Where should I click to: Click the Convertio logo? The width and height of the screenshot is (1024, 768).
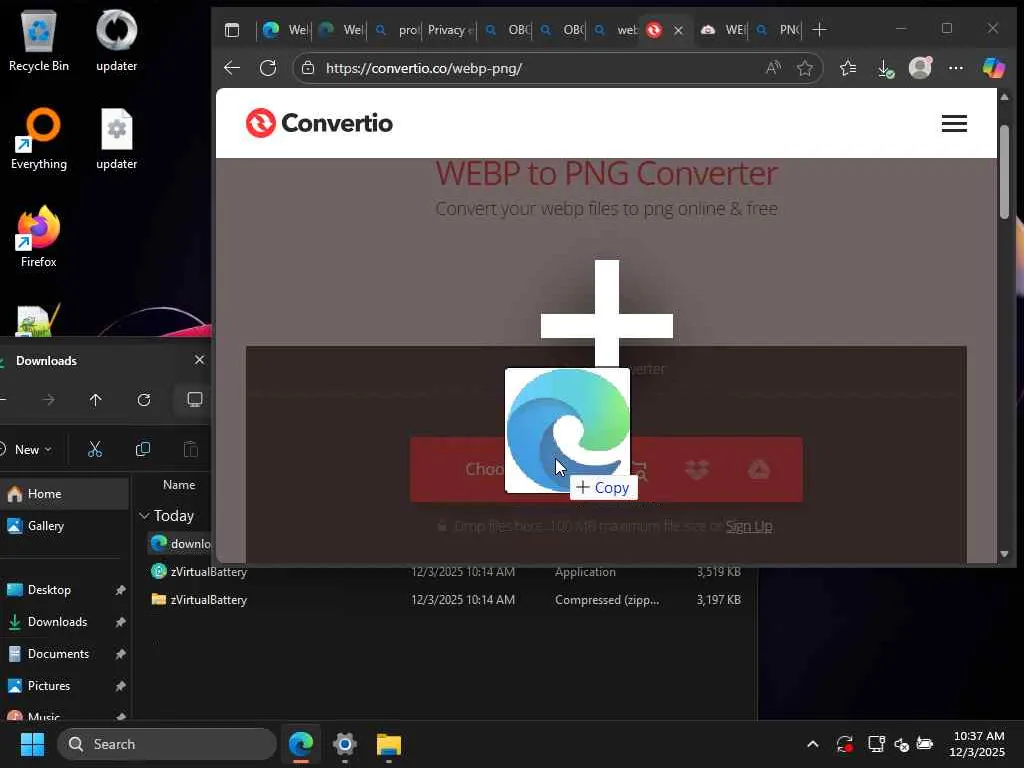pos(319,123)
